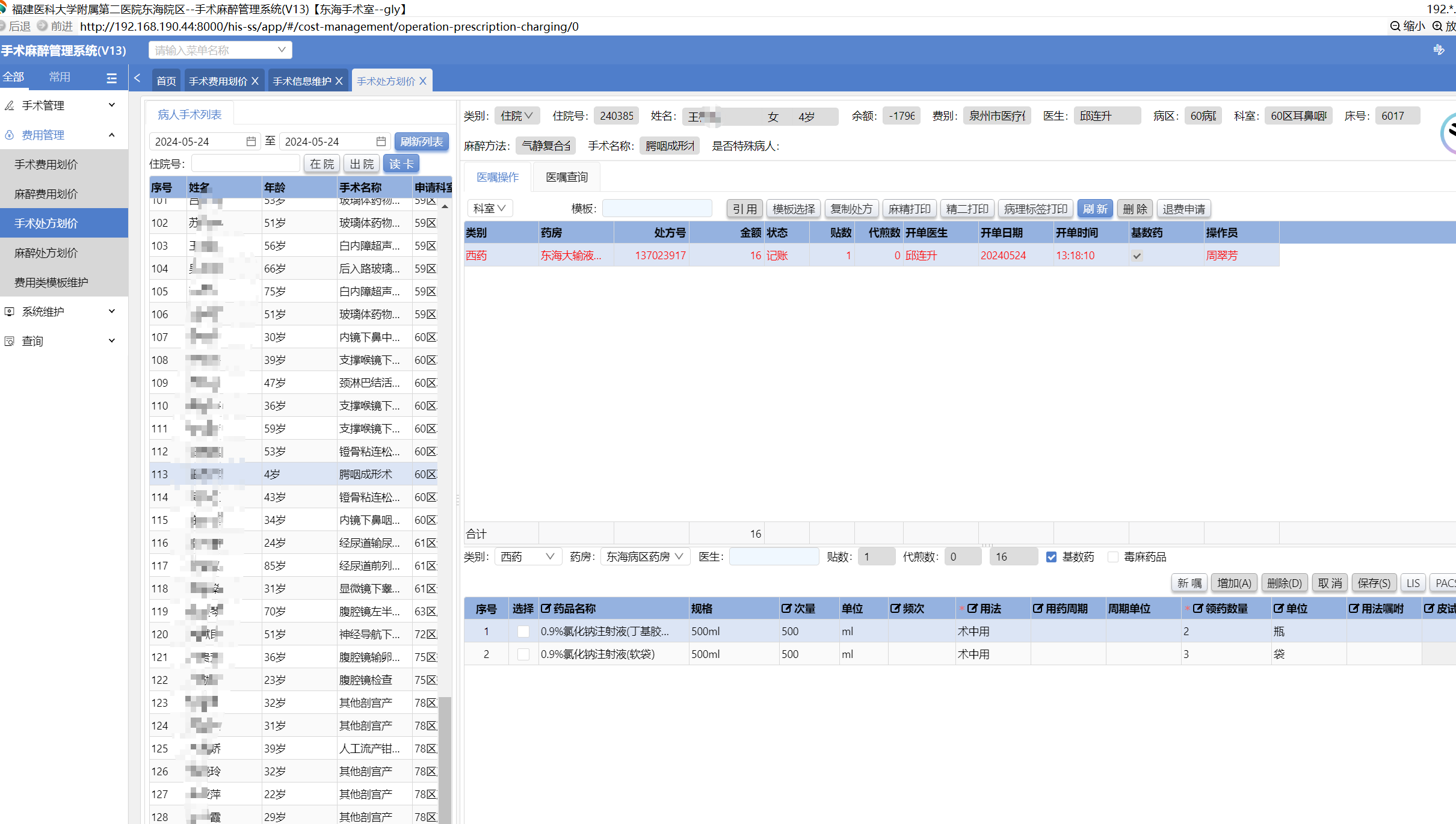Click the 刷新列表 button
The width and height of the screenshot is (1456, 824).
tap(421, 141)
